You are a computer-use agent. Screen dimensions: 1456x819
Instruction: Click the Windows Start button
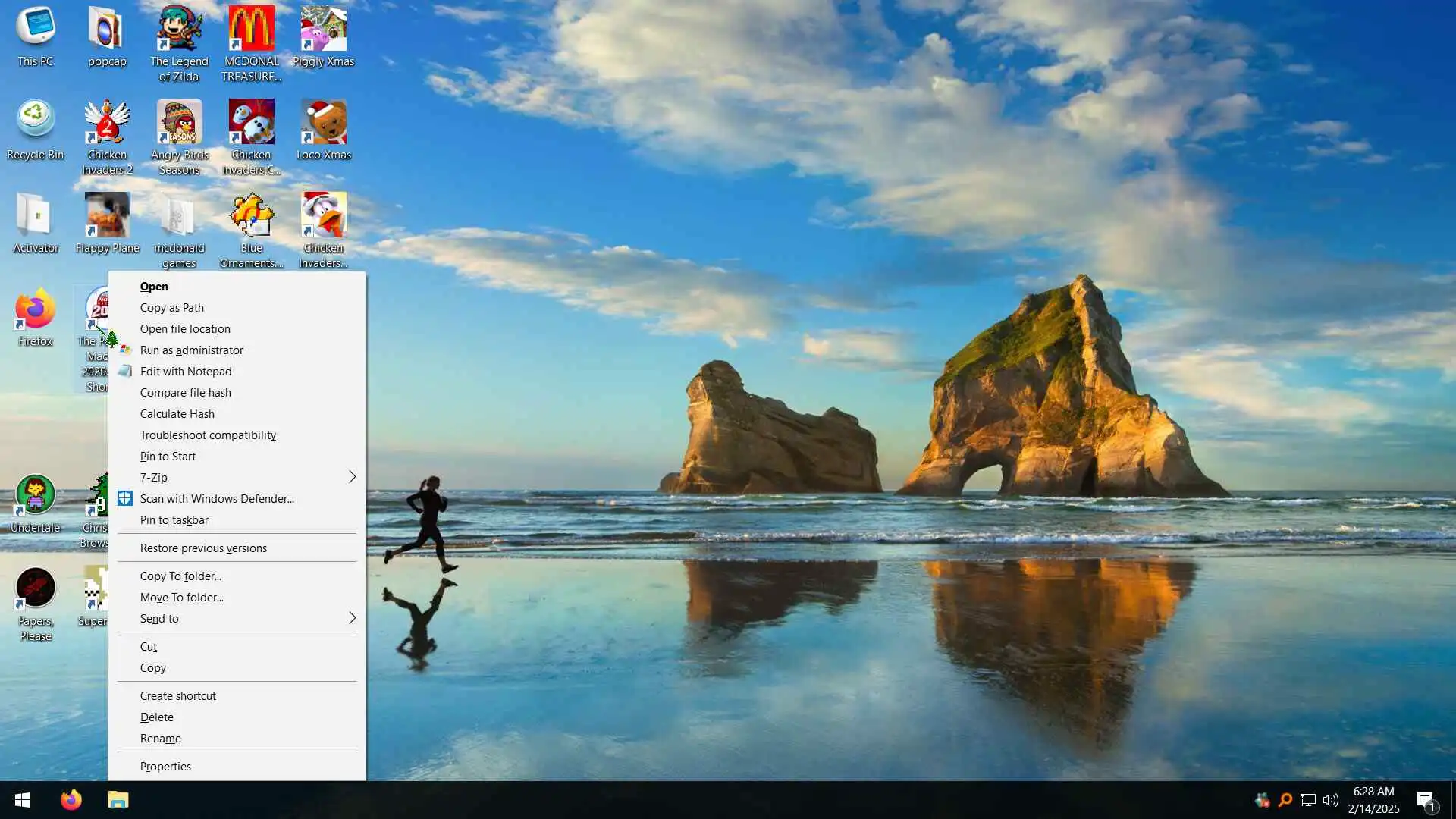[23, 800]
